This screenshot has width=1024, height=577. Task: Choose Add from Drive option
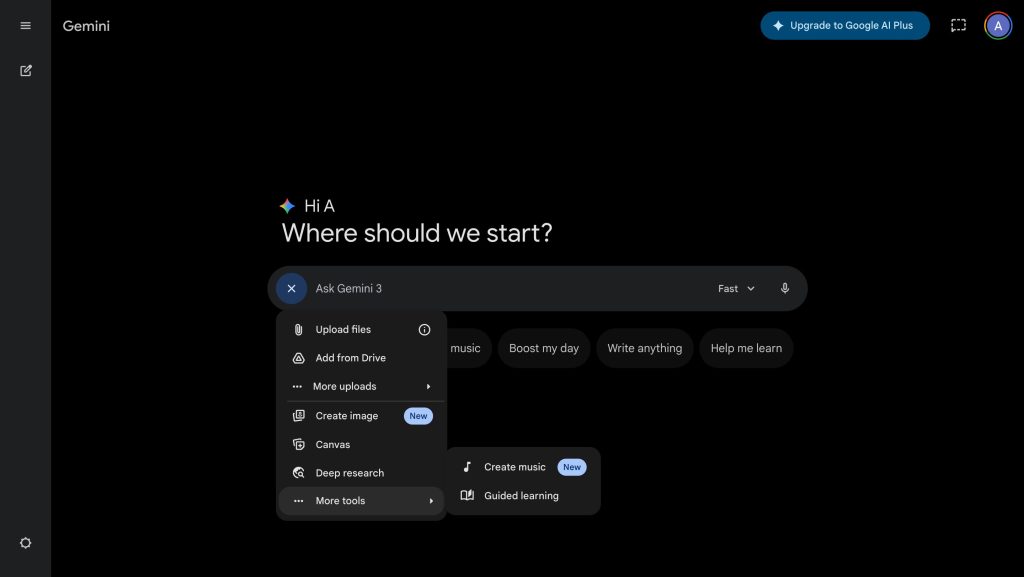350,358
